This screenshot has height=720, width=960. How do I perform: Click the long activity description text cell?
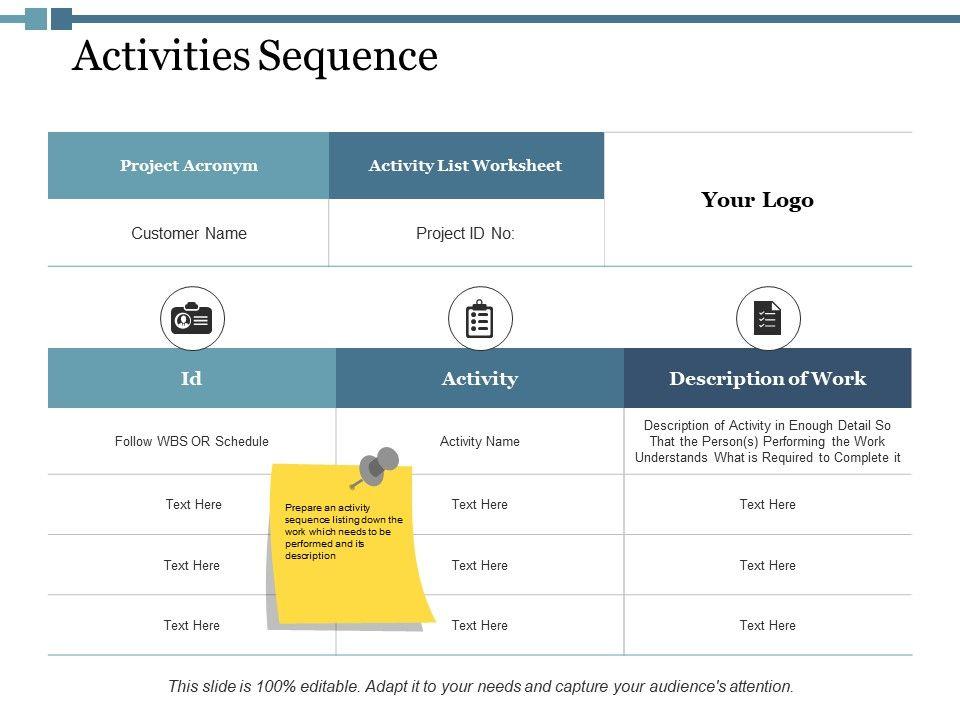pyautogui.click(x=768, y=441)
